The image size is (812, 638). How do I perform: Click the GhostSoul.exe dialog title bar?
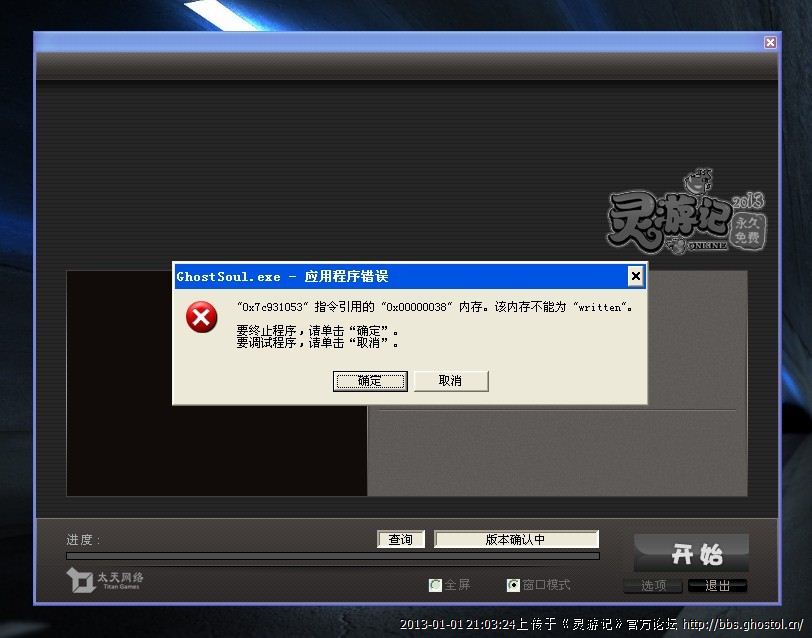pyautogui.click(x=400, y=276)
